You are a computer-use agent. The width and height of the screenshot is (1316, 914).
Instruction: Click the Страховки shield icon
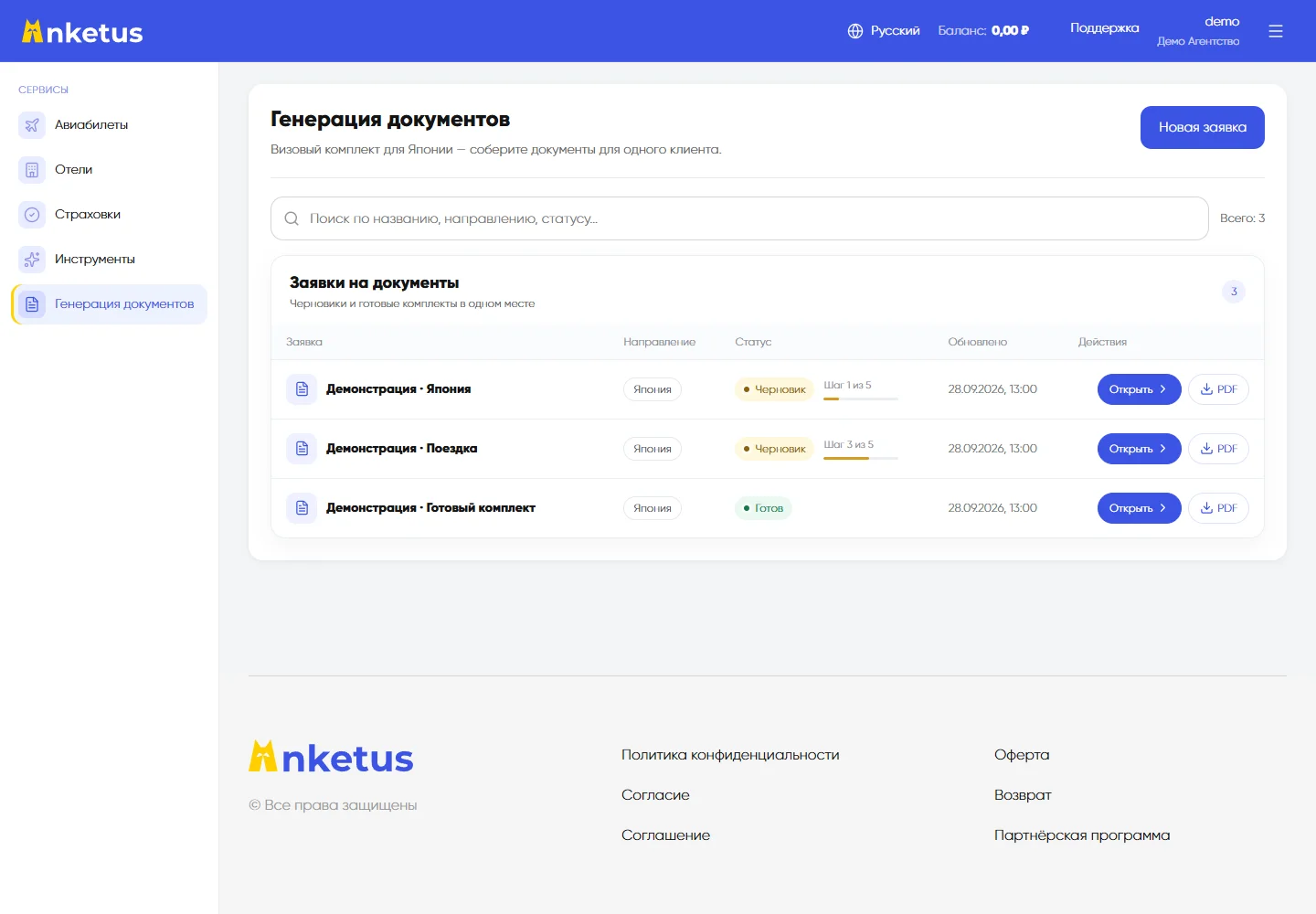[32, 215]
